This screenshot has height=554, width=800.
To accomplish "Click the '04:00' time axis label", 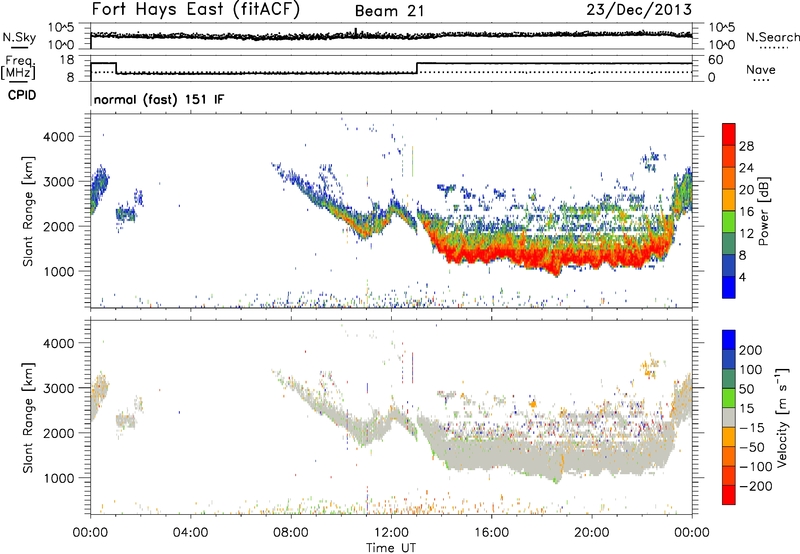I will tap(191, 533).
